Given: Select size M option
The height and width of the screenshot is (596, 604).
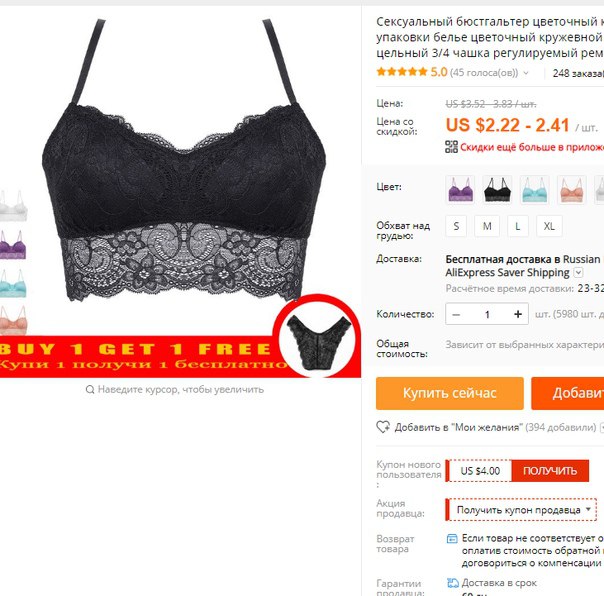Looking at the screenshot, I should [x=487, y=226].
